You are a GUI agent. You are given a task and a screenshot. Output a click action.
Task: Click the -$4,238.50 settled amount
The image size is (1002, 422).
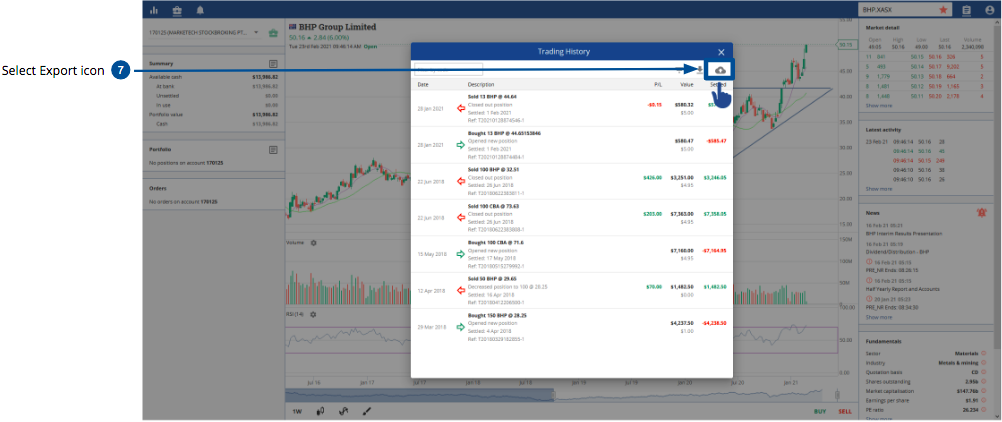[715, 324]
